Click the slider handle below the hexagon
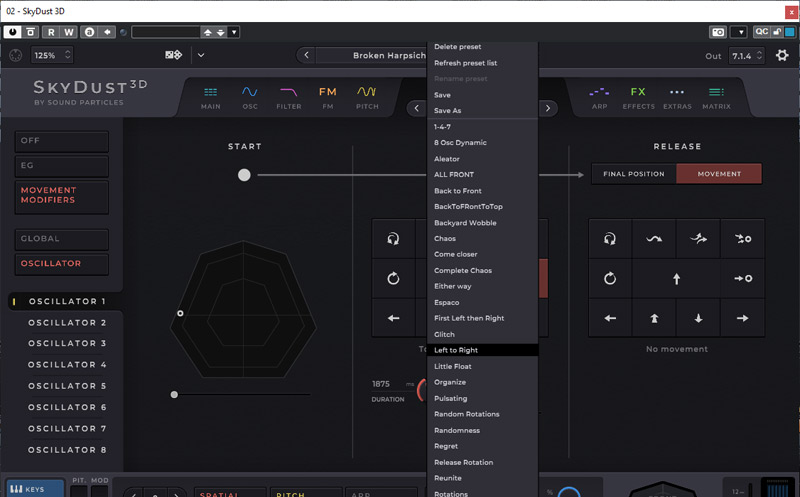The image size is (800, 497). point(174,394)
